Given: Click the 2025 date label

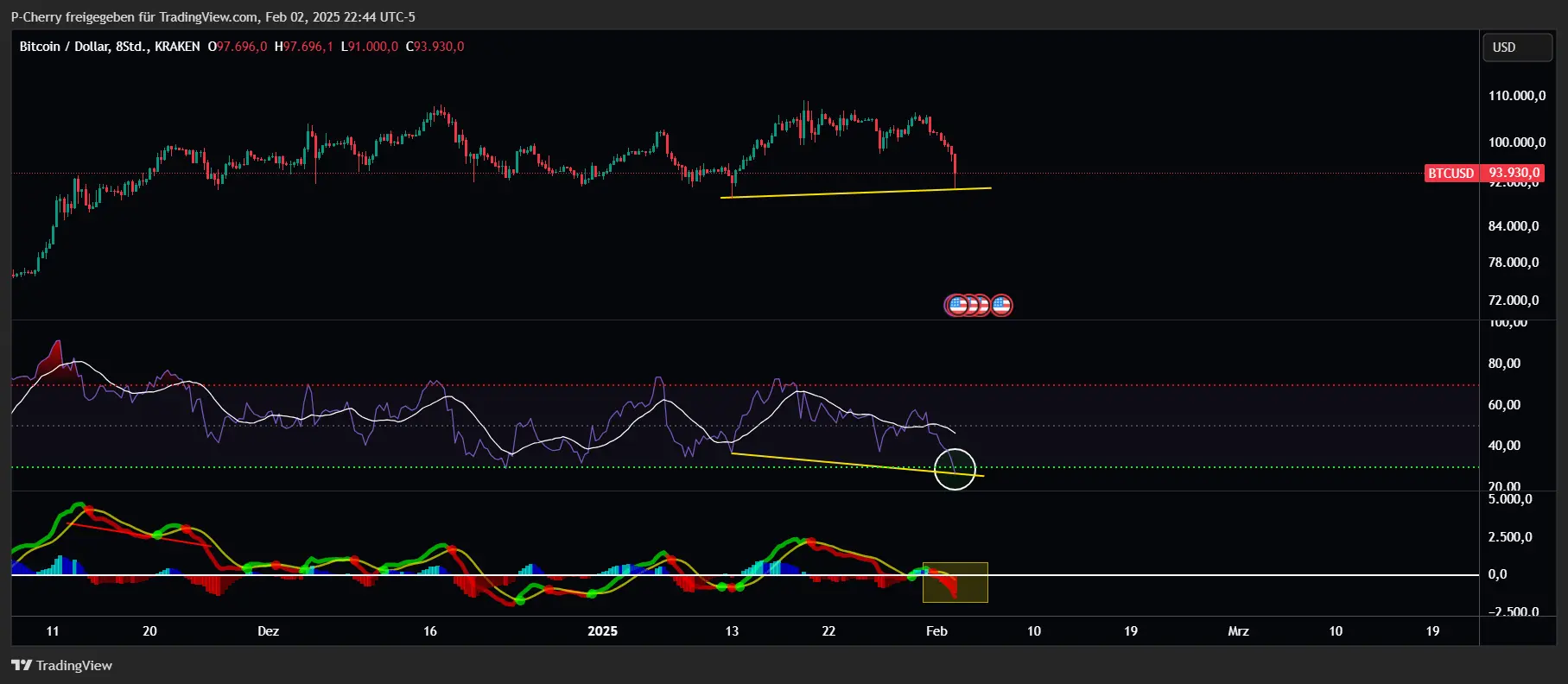Looking at the screenshot, I should pyautogui.click(x=602, y=631).
